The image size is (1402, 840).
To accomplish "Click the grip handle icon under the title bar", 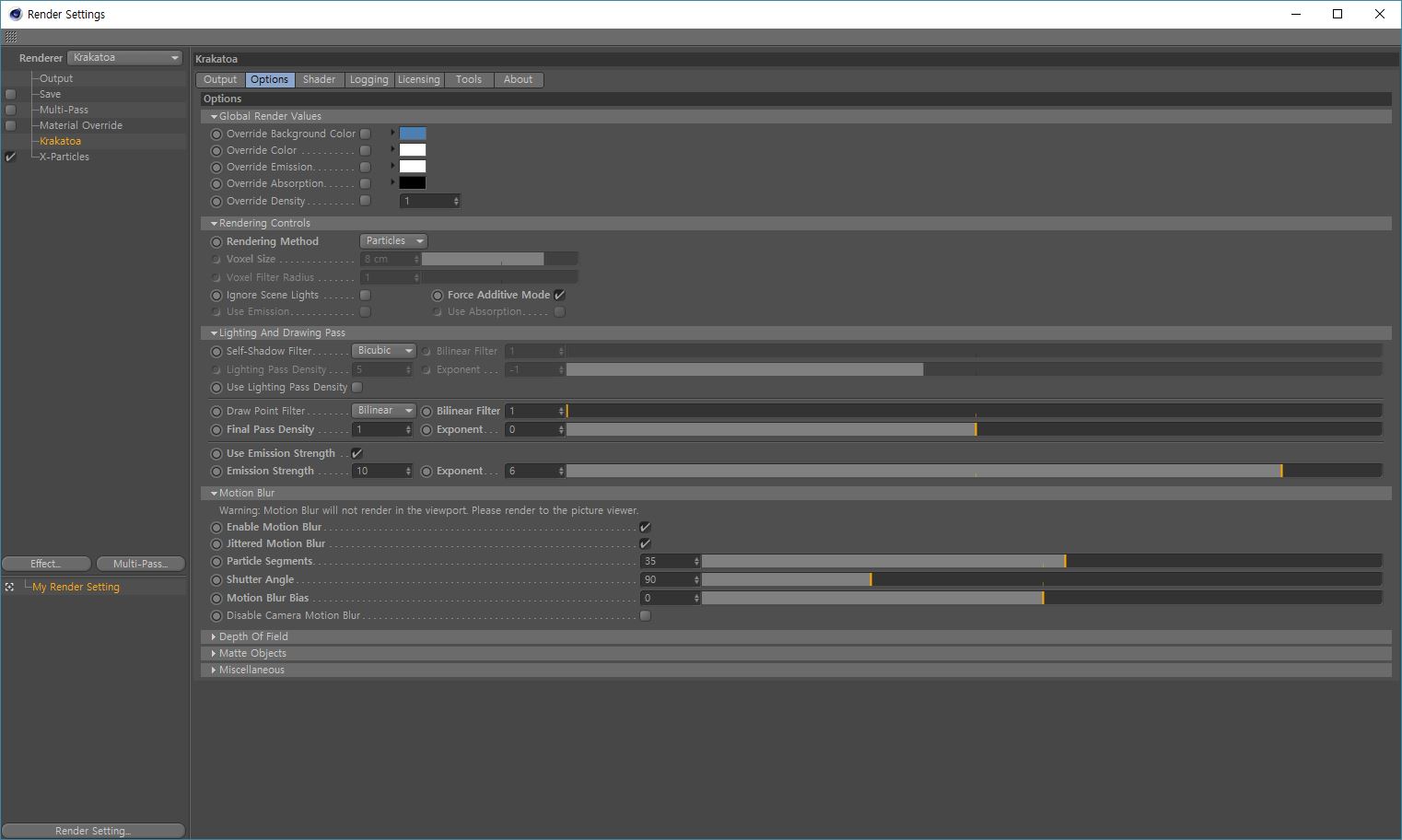I will [x=11, y=37].
